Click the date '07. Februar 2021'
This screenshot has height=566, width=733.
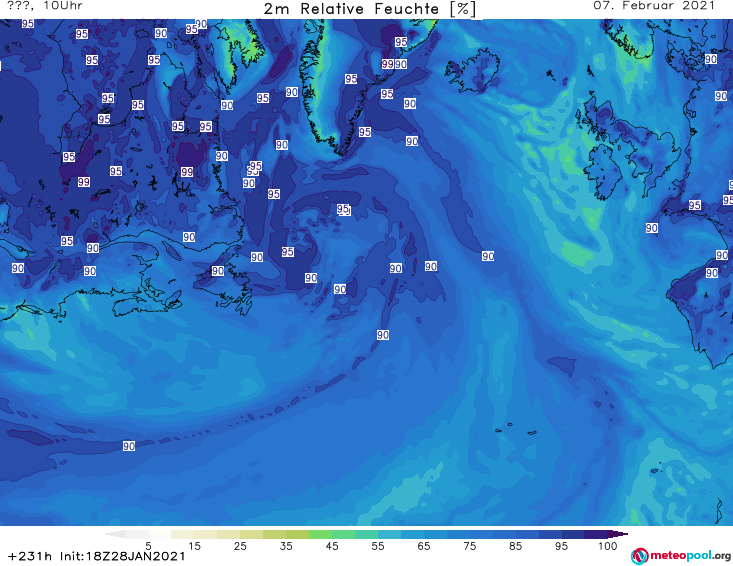(654, 6)
